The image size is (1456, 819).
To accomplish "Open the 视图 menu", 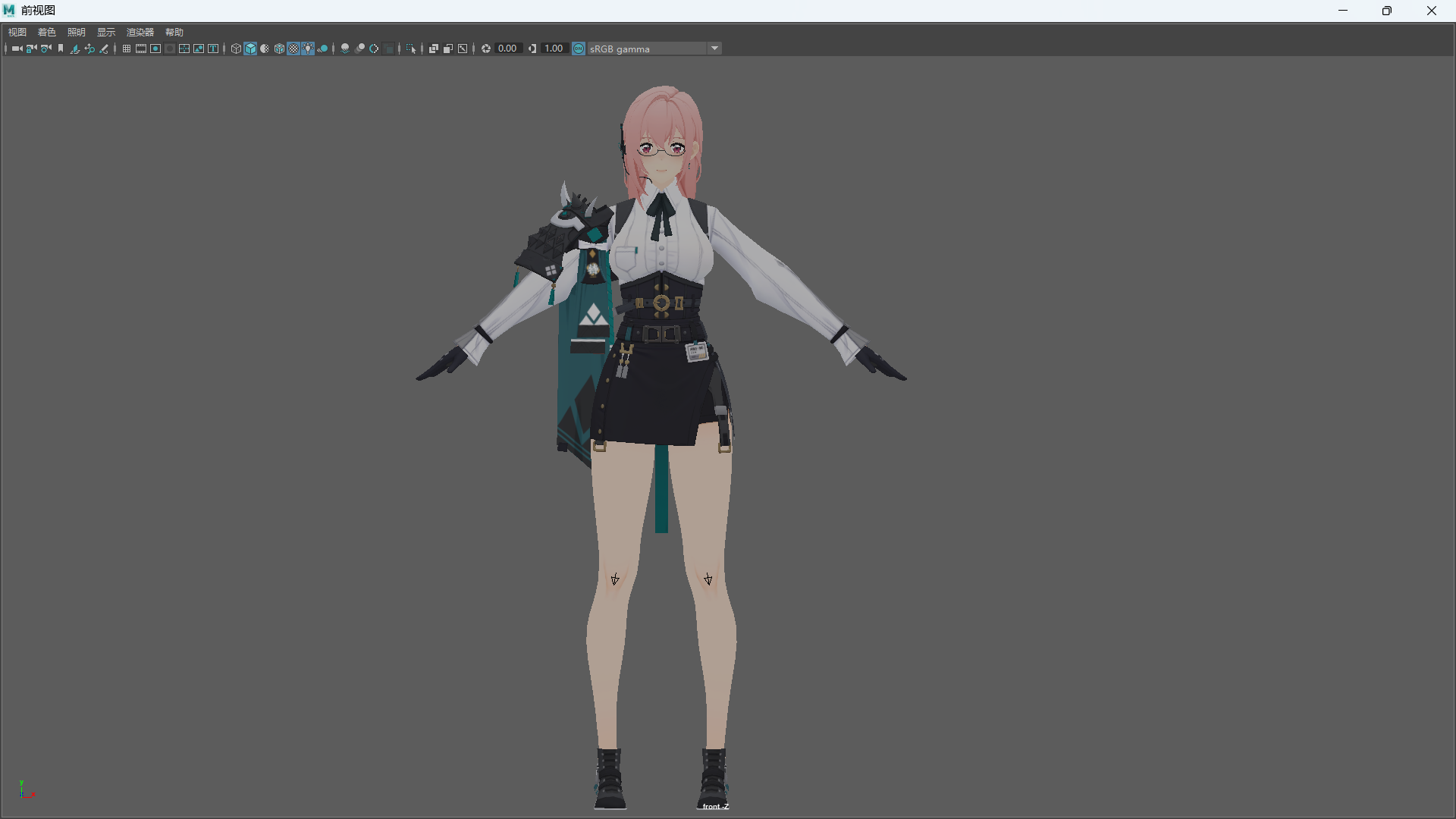I will coord(17,32).
